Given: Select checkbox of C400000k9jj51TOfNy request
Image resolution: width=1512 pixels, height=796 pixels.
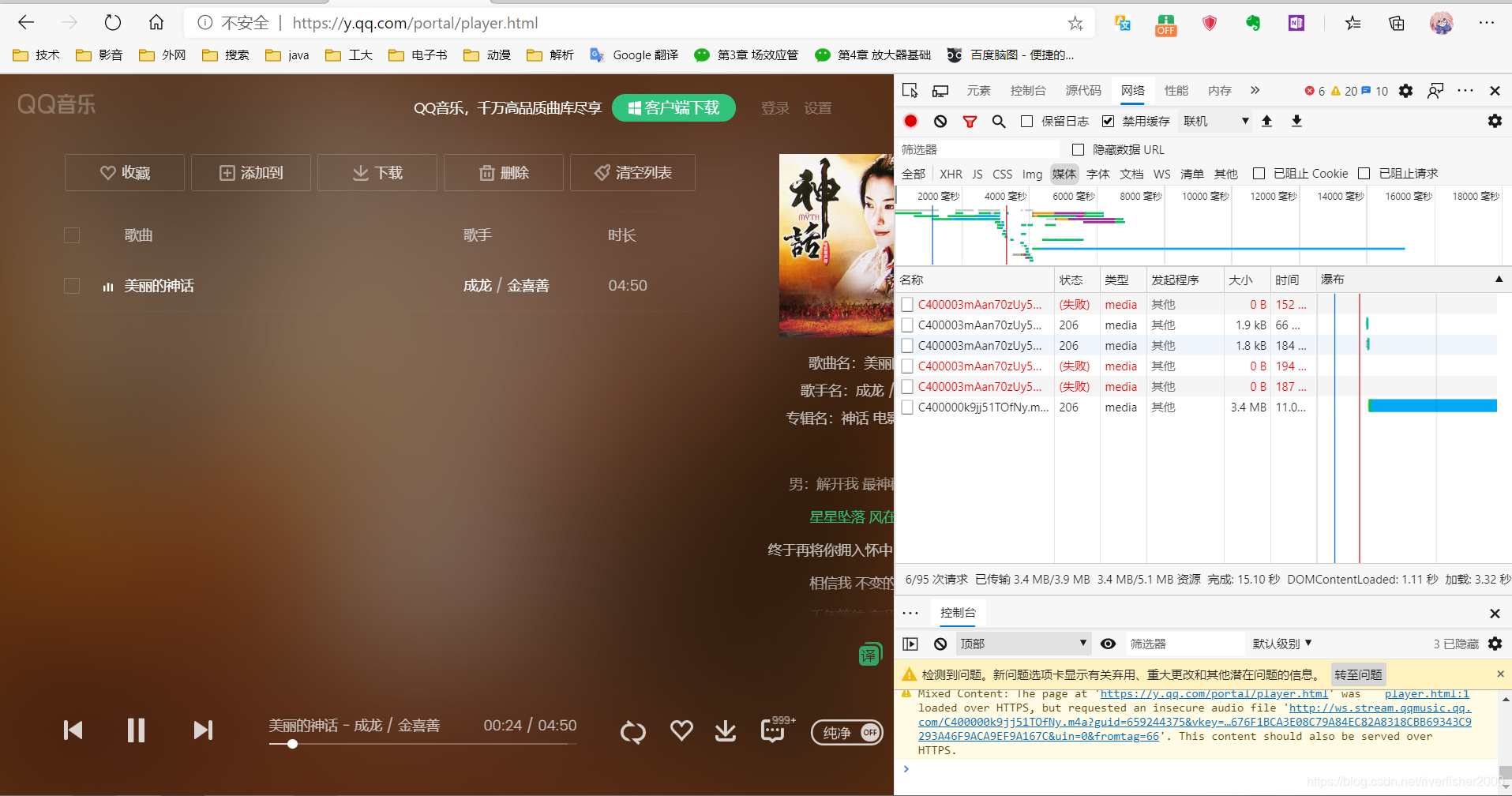Looking at the screenshot, I should click(x=907, y=407).
